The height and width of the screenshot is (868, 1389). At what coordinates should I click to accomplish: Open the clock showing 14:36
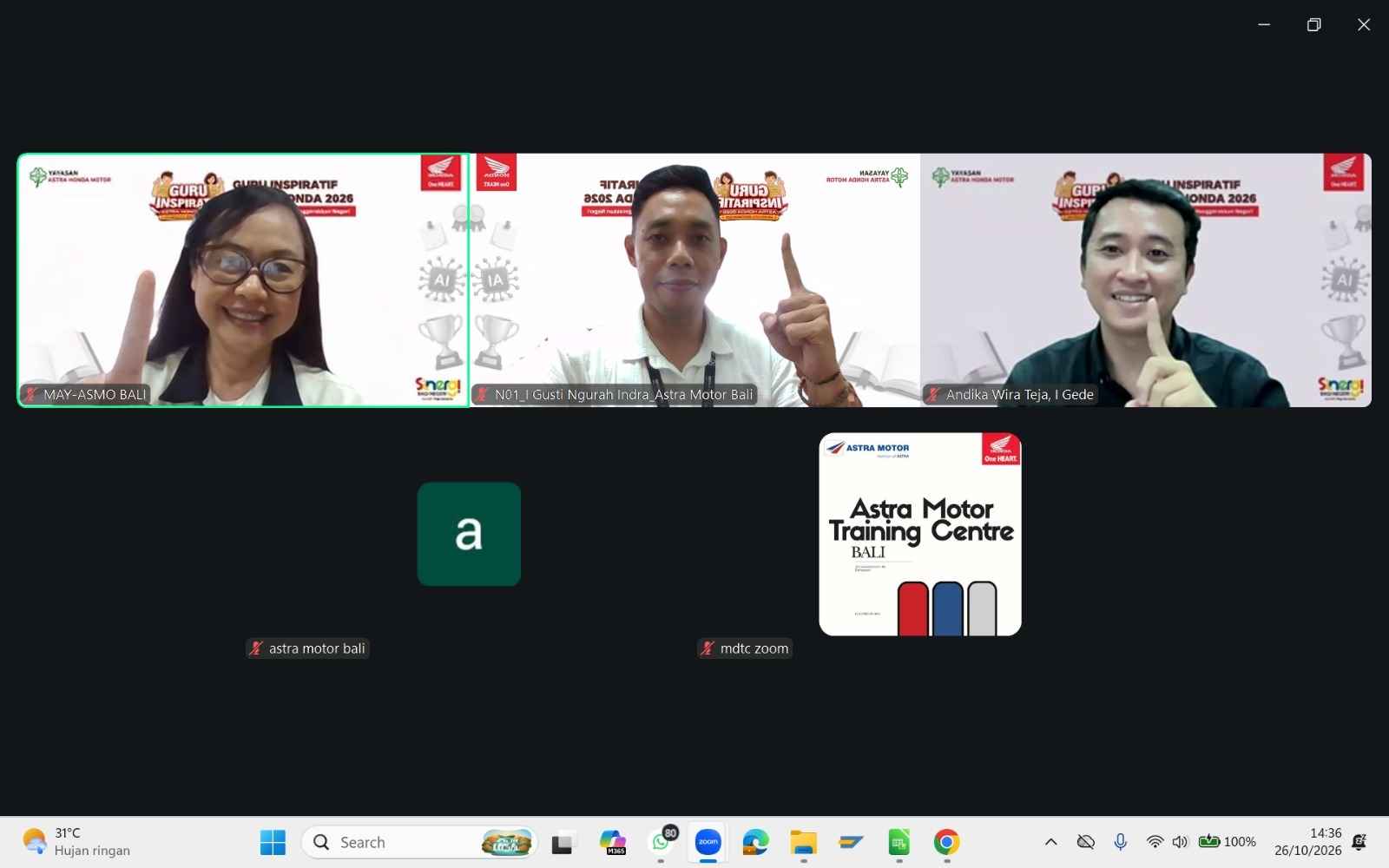[1307, 842]
